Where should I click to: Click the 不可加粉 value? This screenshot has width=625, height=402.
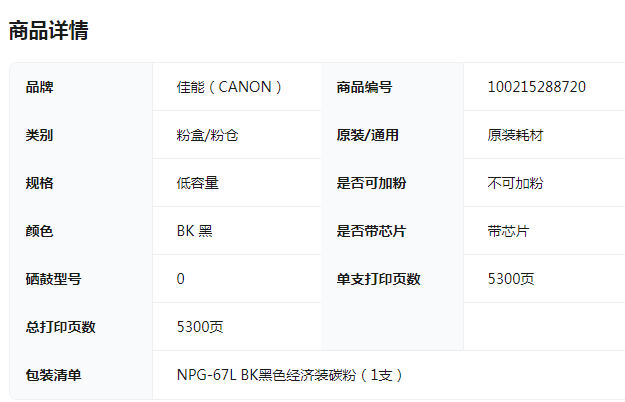(515, 183)
